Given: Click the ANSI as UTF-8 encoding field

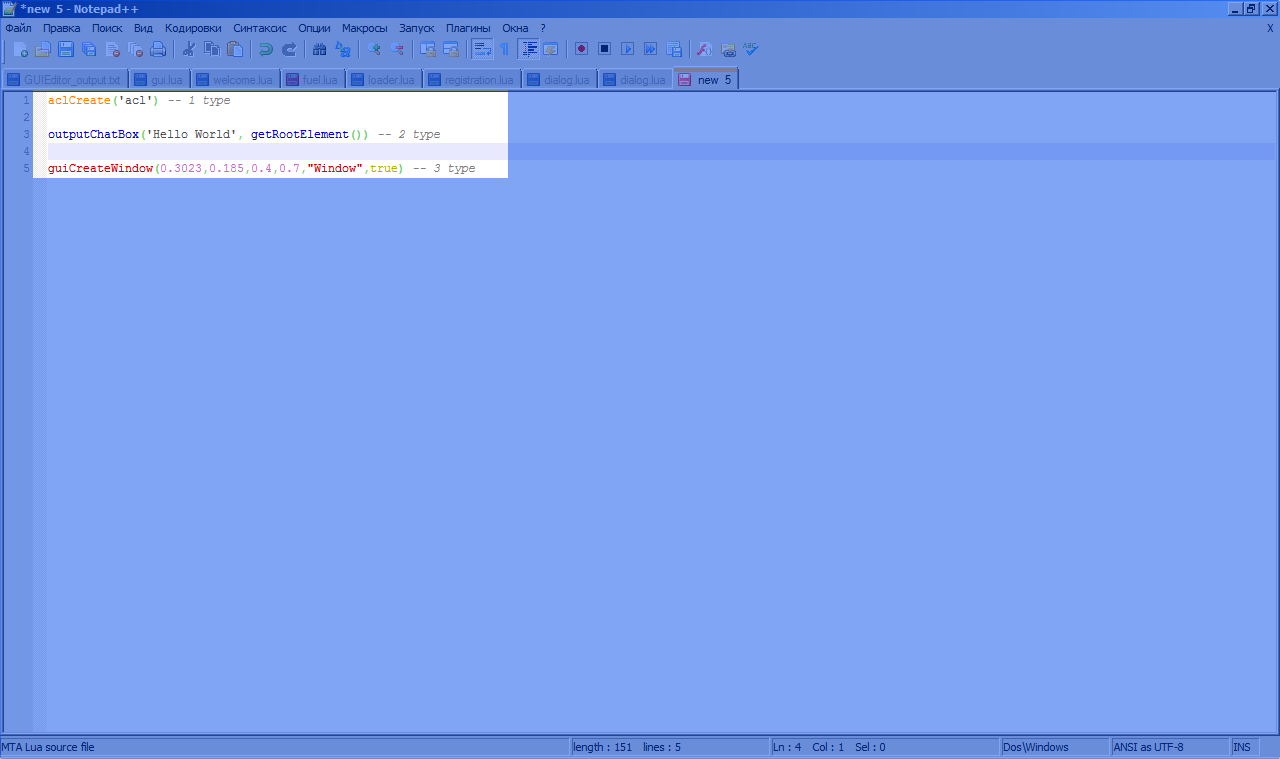Looking at the screenshot, I should click(1148, 747).
